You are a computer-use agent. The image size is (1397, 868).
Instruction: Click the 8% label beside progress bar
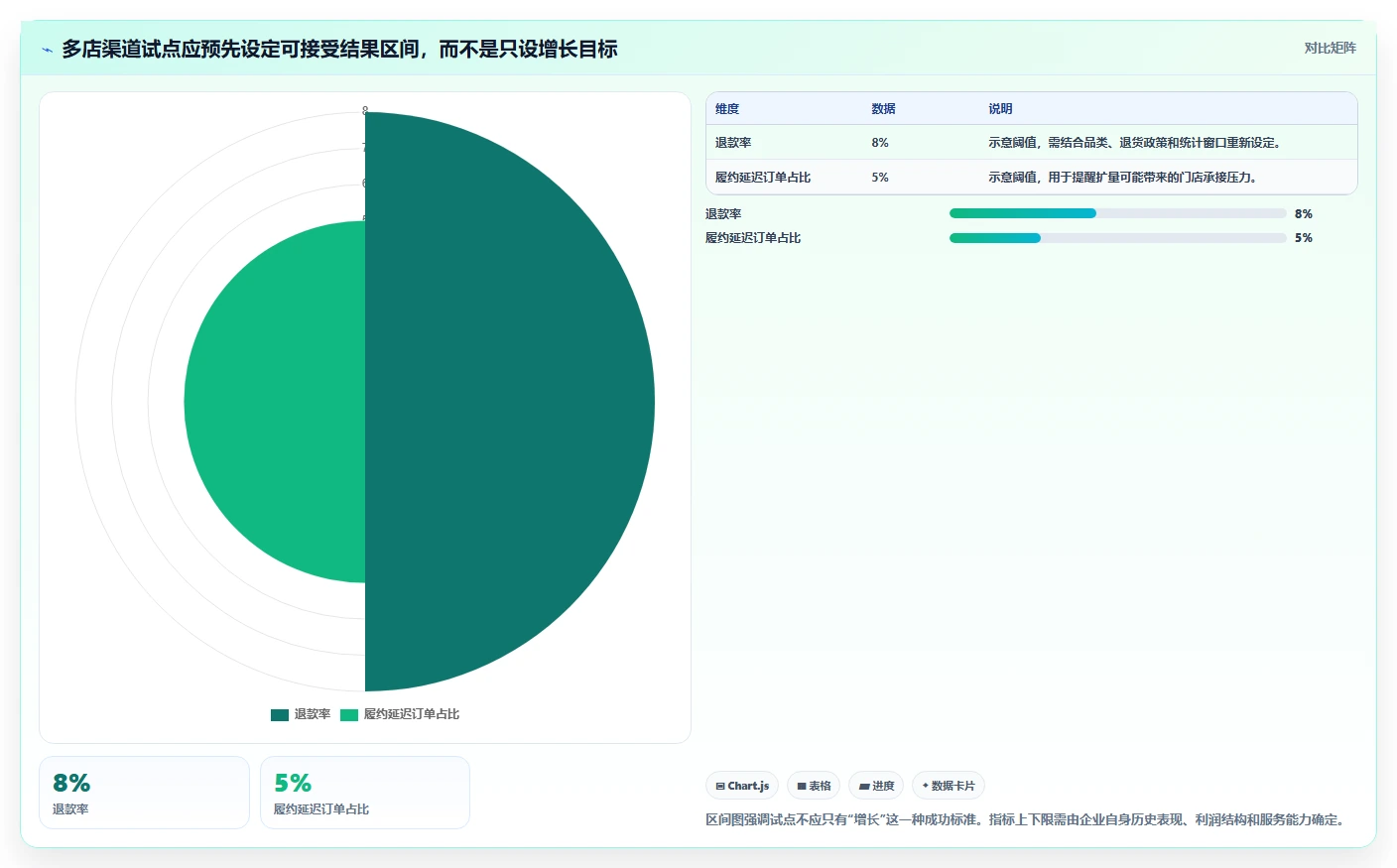point(1304,214)
